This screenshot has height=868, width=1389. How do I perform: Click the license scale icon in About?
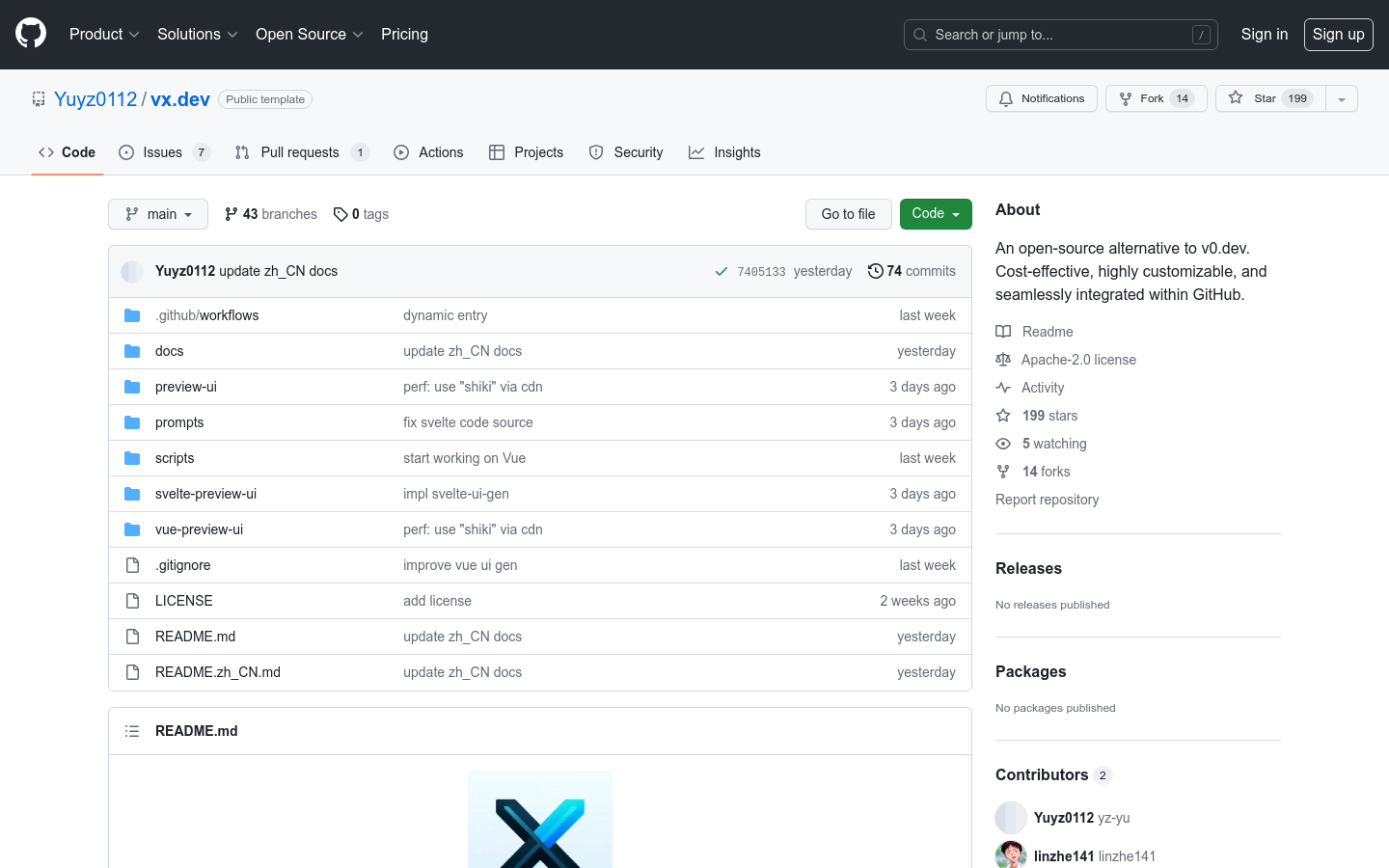tap(1003, 360)
